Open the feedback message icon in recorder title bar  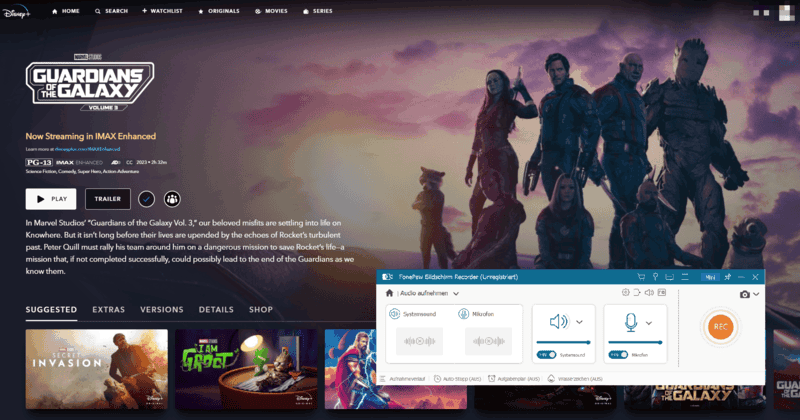[x=669, y=277]
